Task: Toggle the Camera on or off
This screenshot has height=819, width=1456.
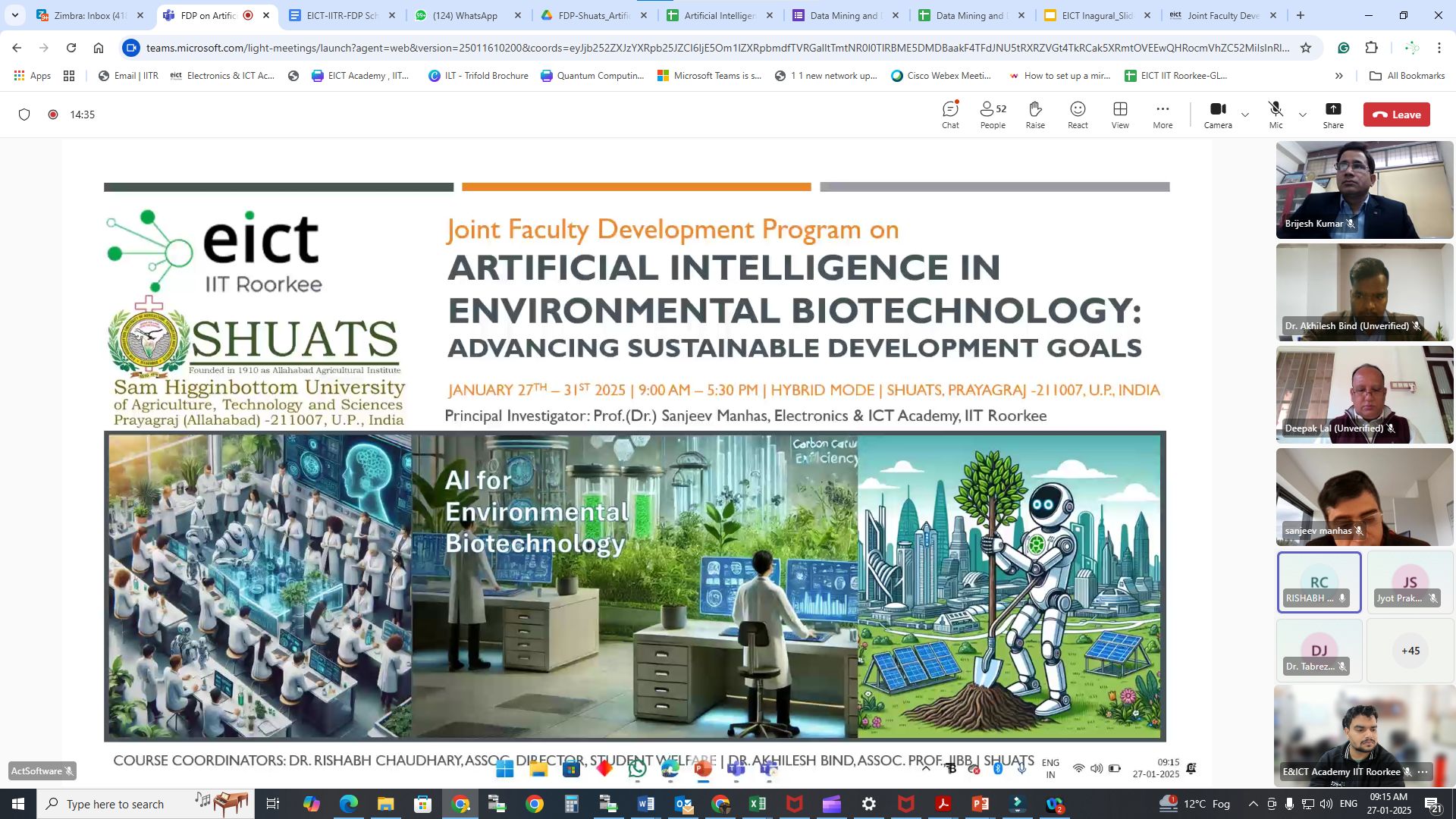Action: [1218, 115]
